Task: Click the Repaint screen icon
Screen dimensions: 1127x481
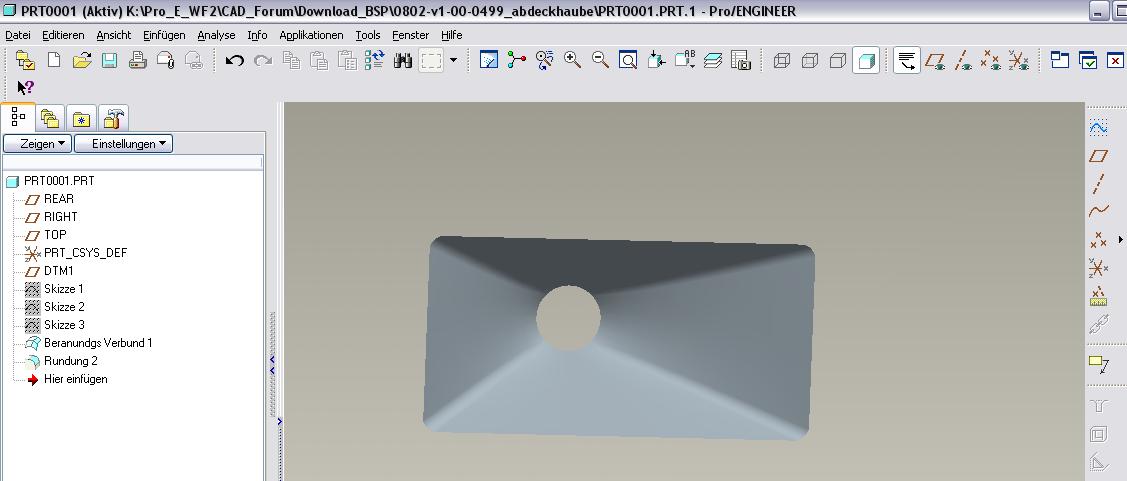Action: pos(489,60)
